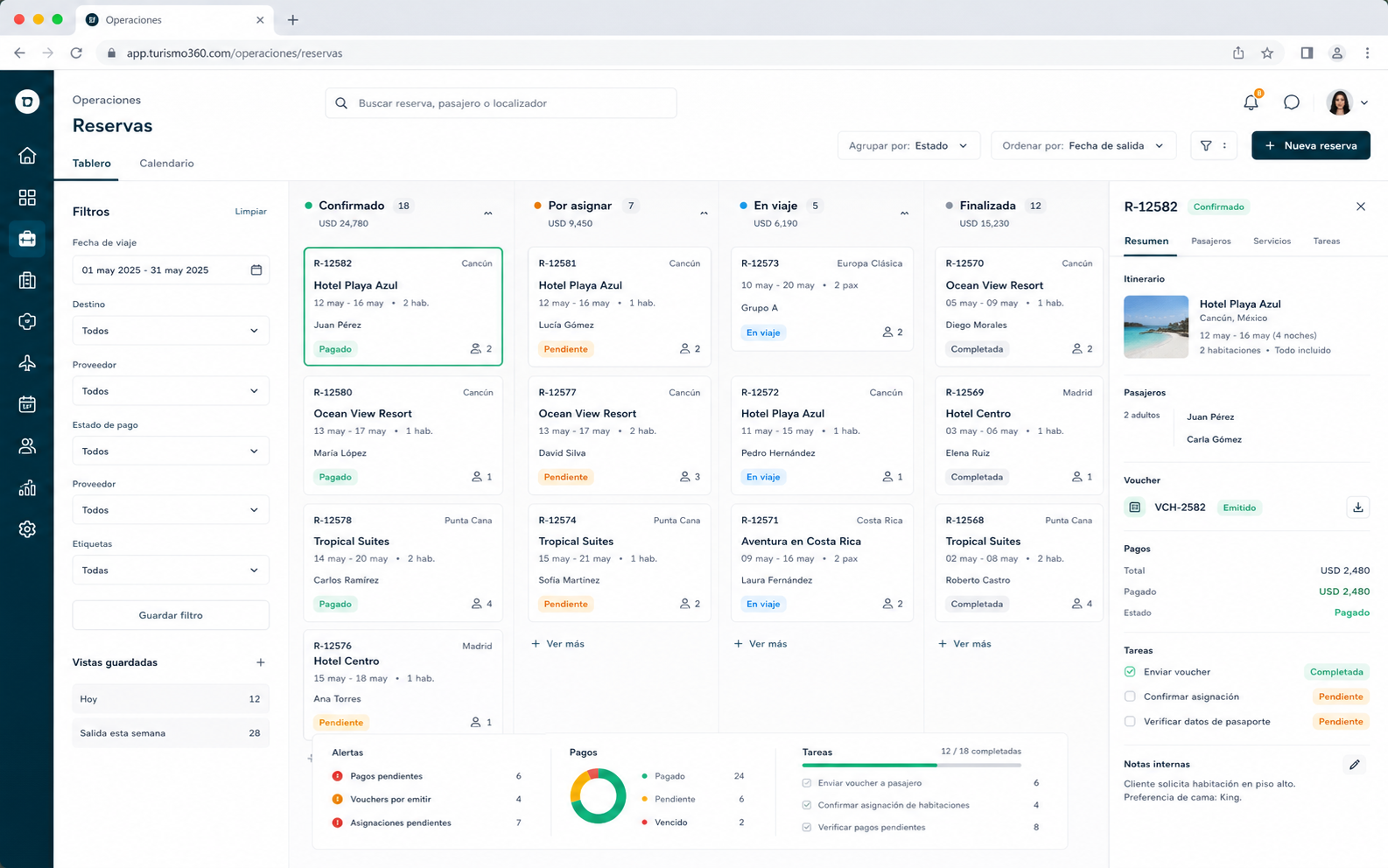Expand the Agrupar por Estado dropdown
The height and width of the screenshot is (868, 1388).
[x=908, y=145]
